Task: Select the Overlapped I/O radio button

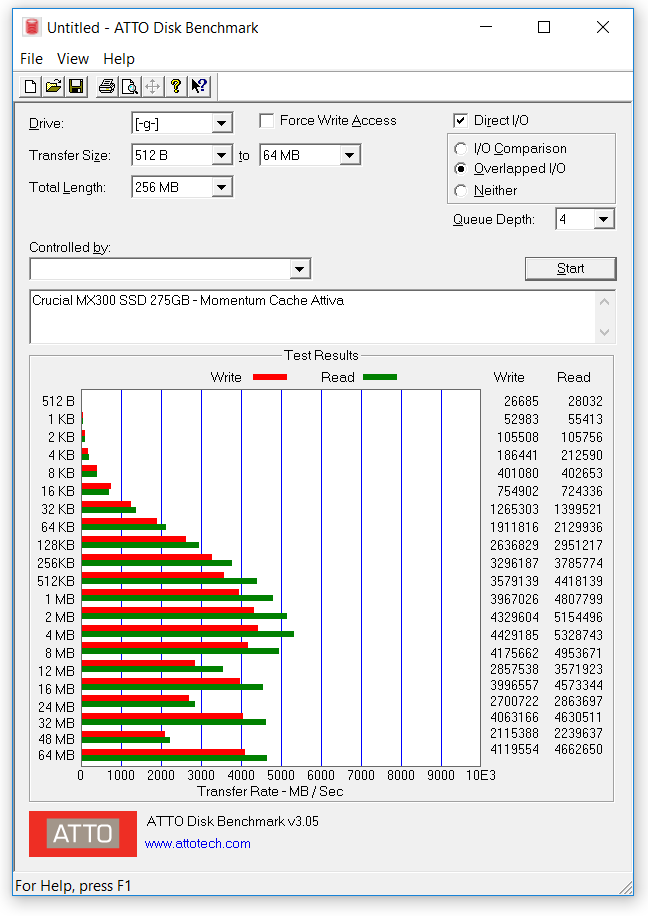Action: click(460, 169)
